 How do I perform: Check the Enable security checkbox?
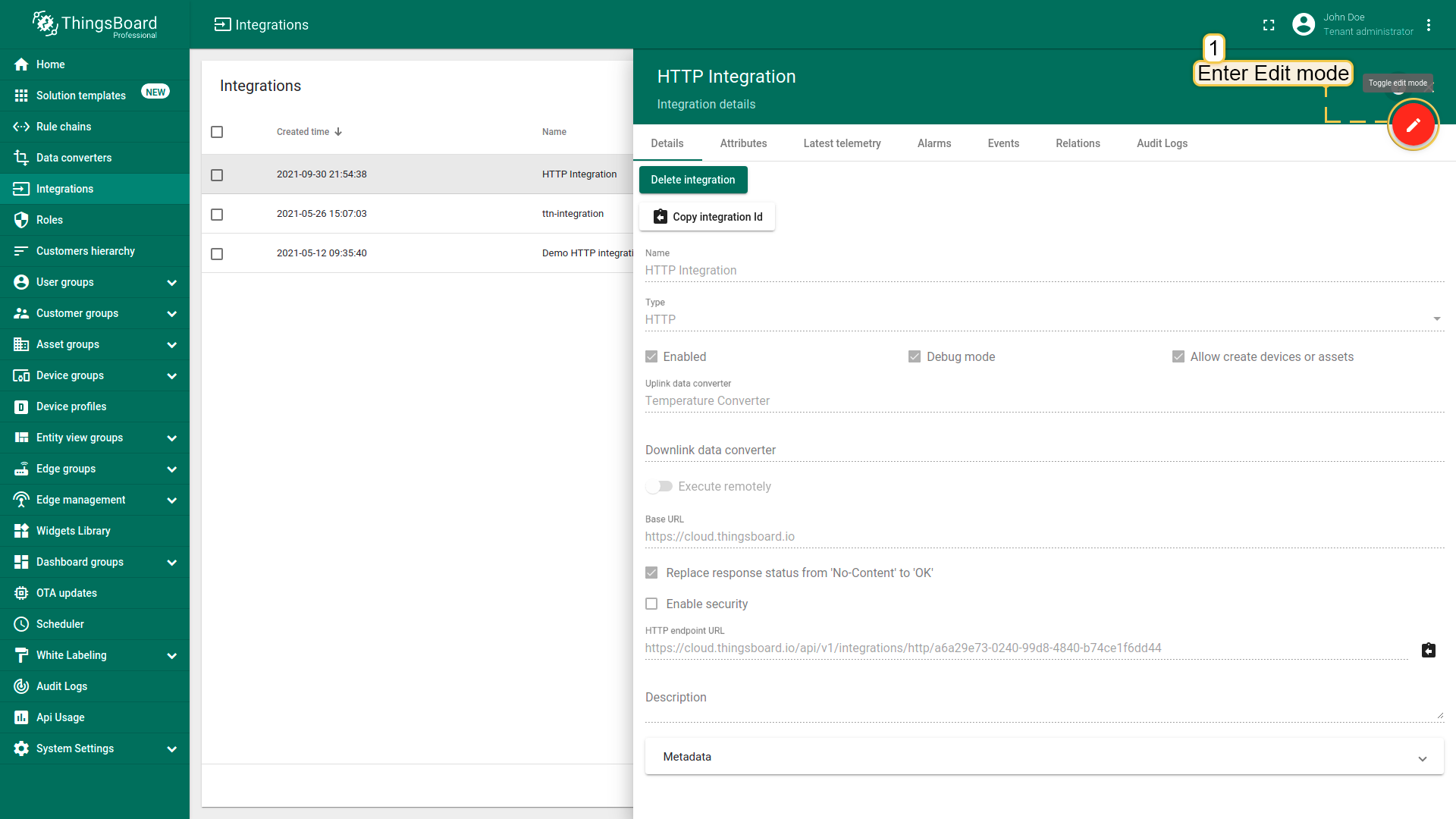pyautogui.click(x=651, y=604)
